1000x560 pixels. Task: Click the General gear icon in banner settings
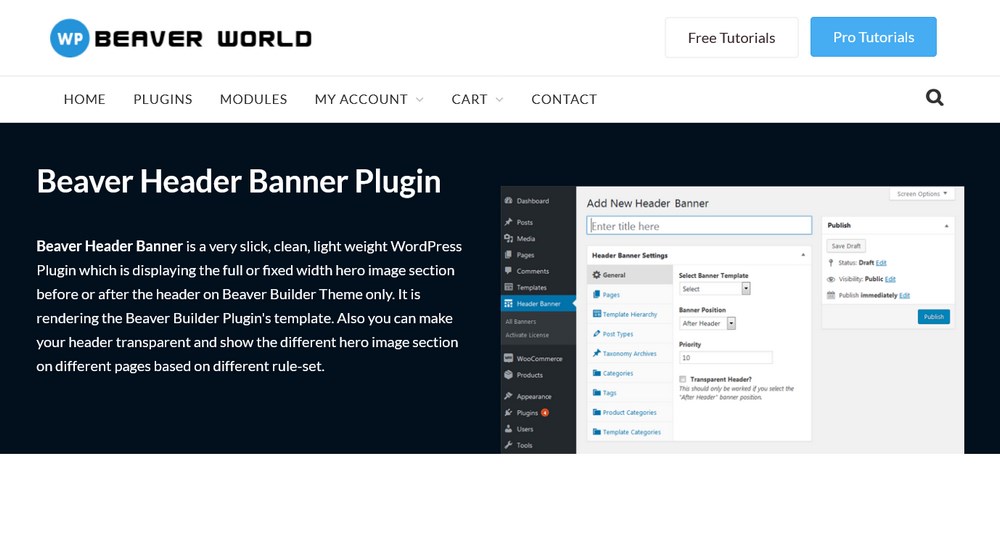pos(596,275)
